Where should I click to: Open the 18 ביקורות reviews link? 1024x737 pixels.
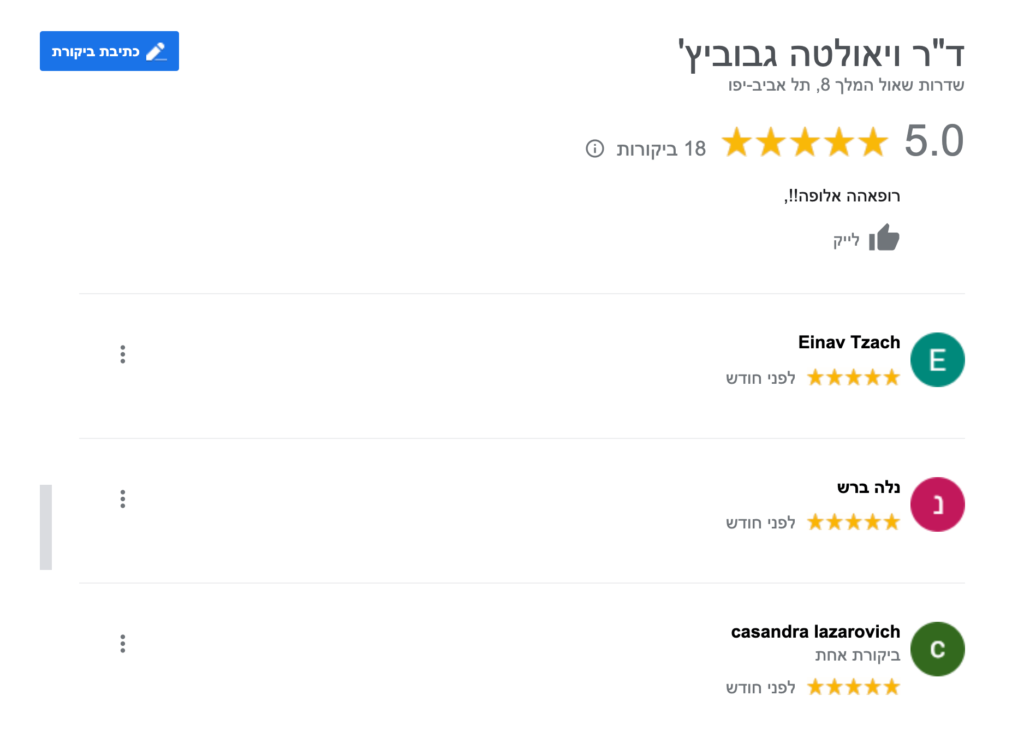662,146
